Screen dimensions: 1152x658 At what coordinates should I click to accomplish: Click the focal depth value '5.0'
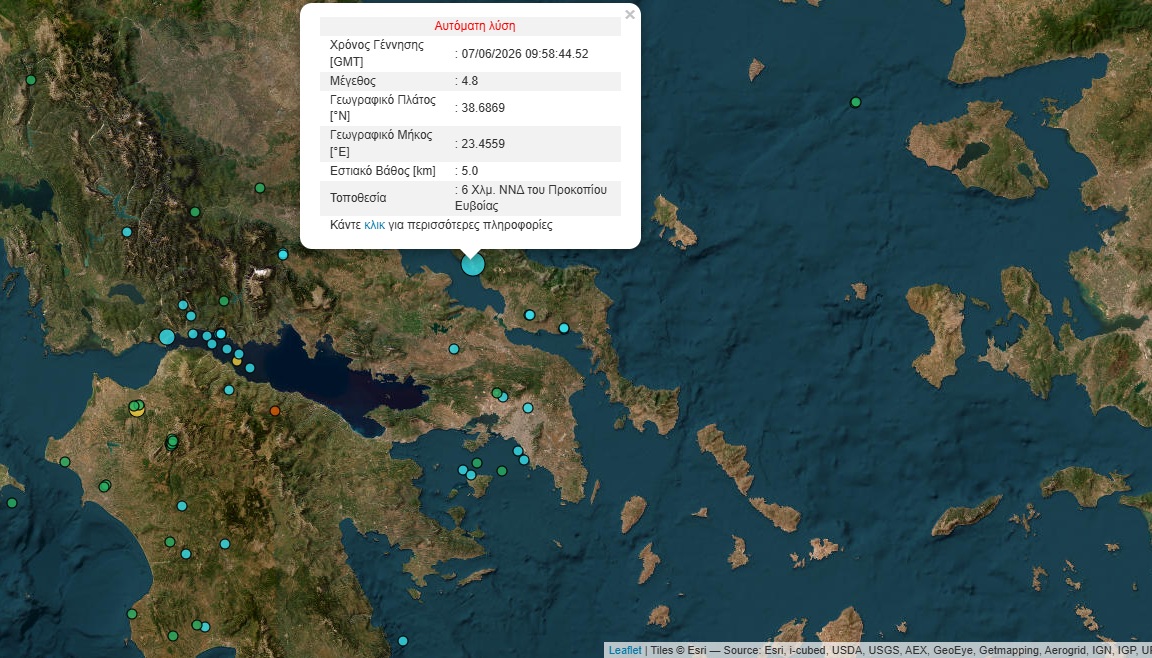click(x=469, y=171)
